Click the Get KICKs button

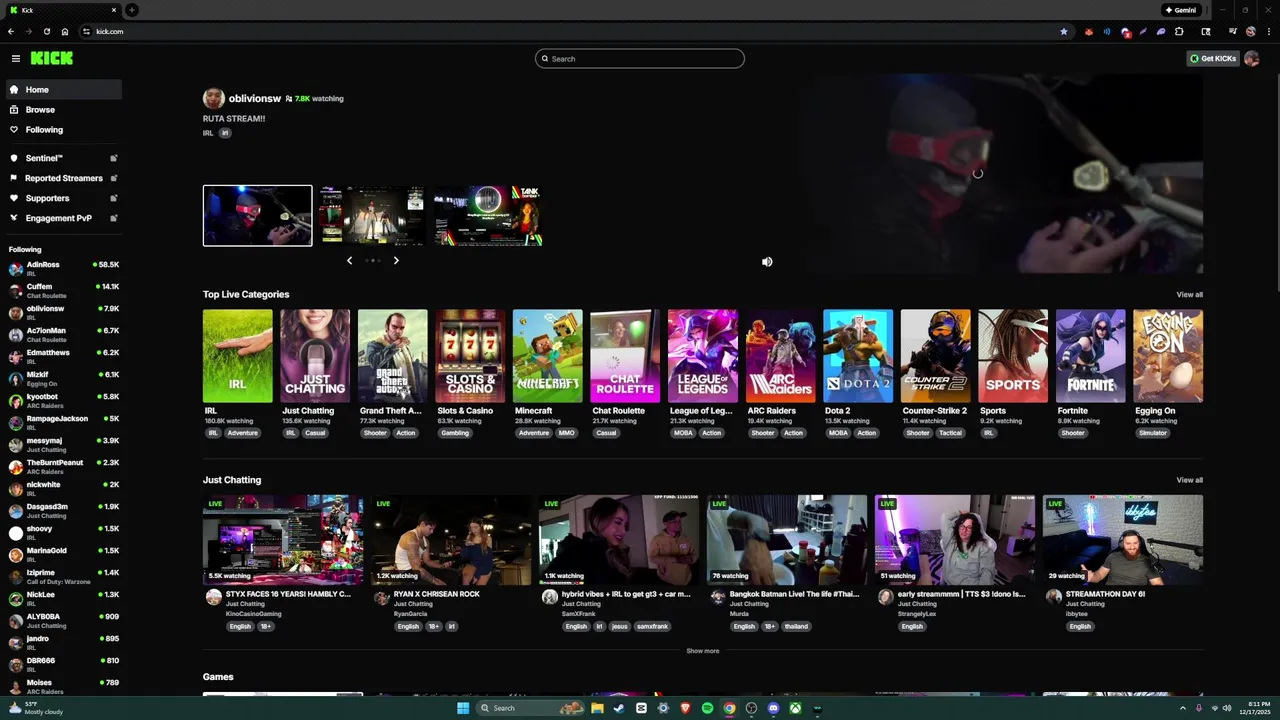point(1213,59)
